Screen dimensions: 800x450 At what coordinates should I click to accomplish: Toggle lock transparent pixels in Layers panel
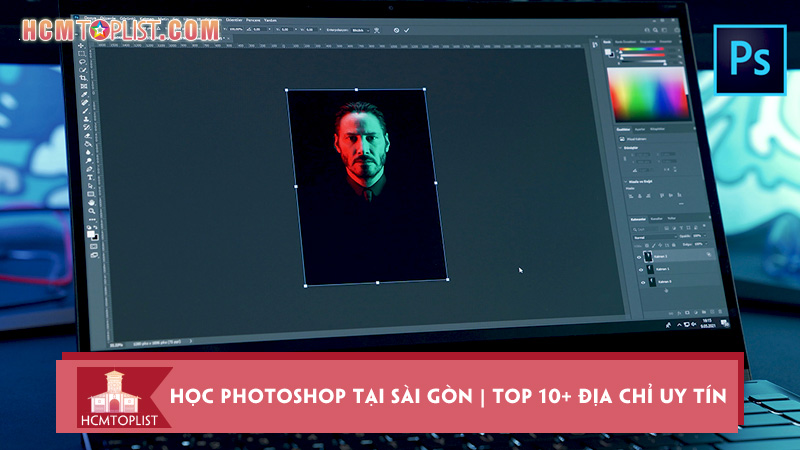647,246
